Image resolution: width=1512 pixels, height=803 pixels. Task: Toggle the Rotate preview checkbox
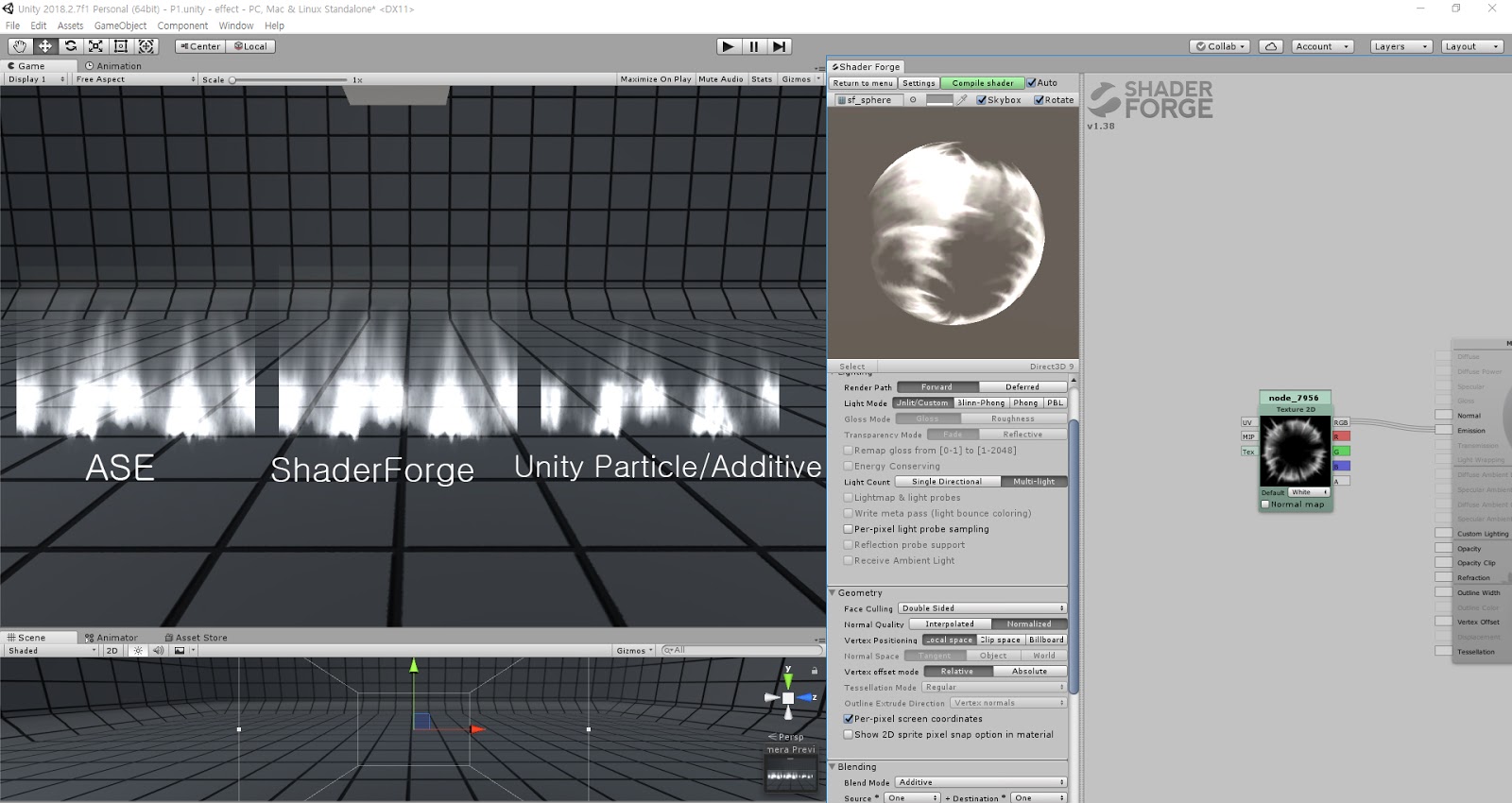(x=1039, y=100)
